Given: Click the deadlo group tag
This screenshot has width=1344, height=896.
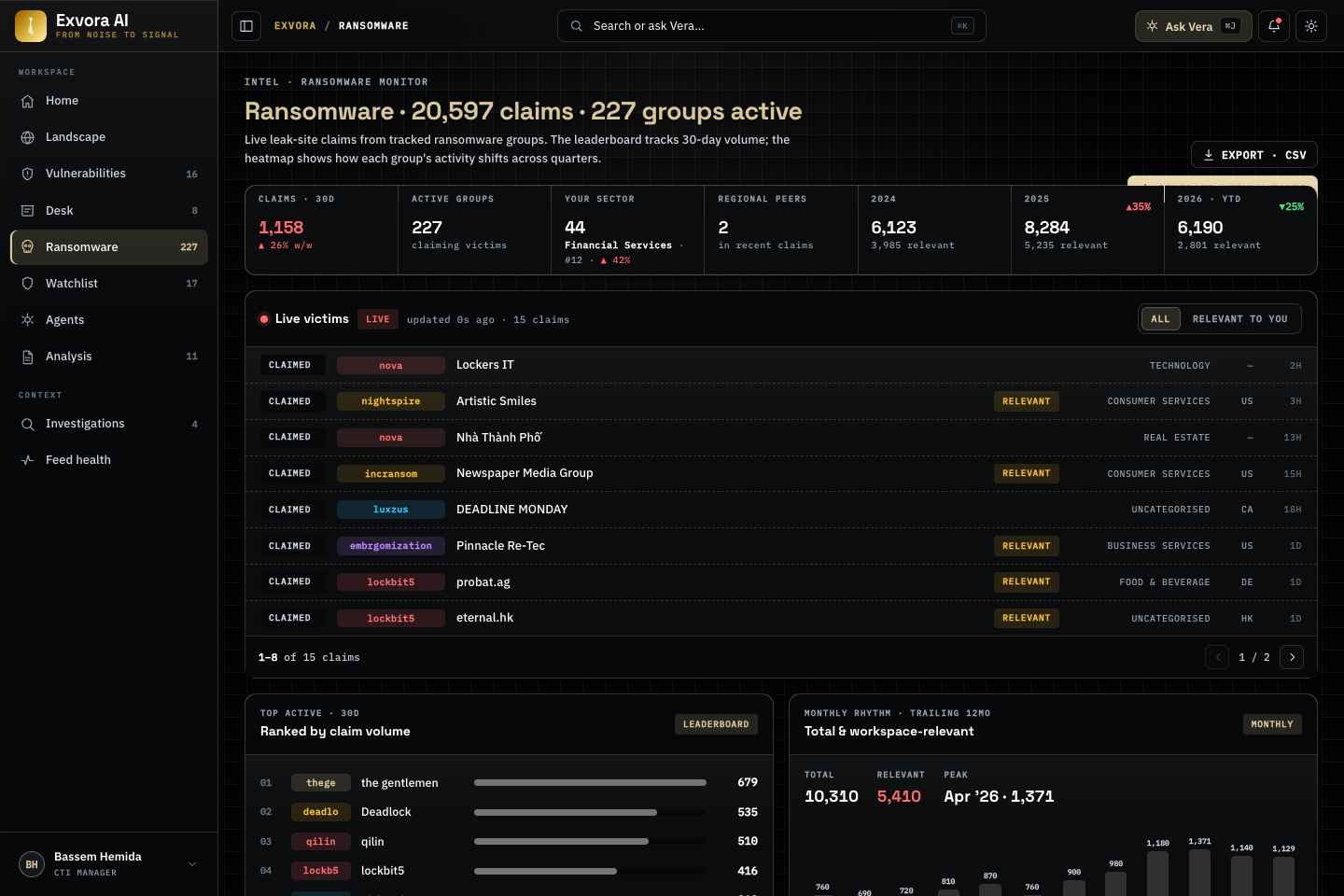Looking at the screenshot, I should pos(321,812).
